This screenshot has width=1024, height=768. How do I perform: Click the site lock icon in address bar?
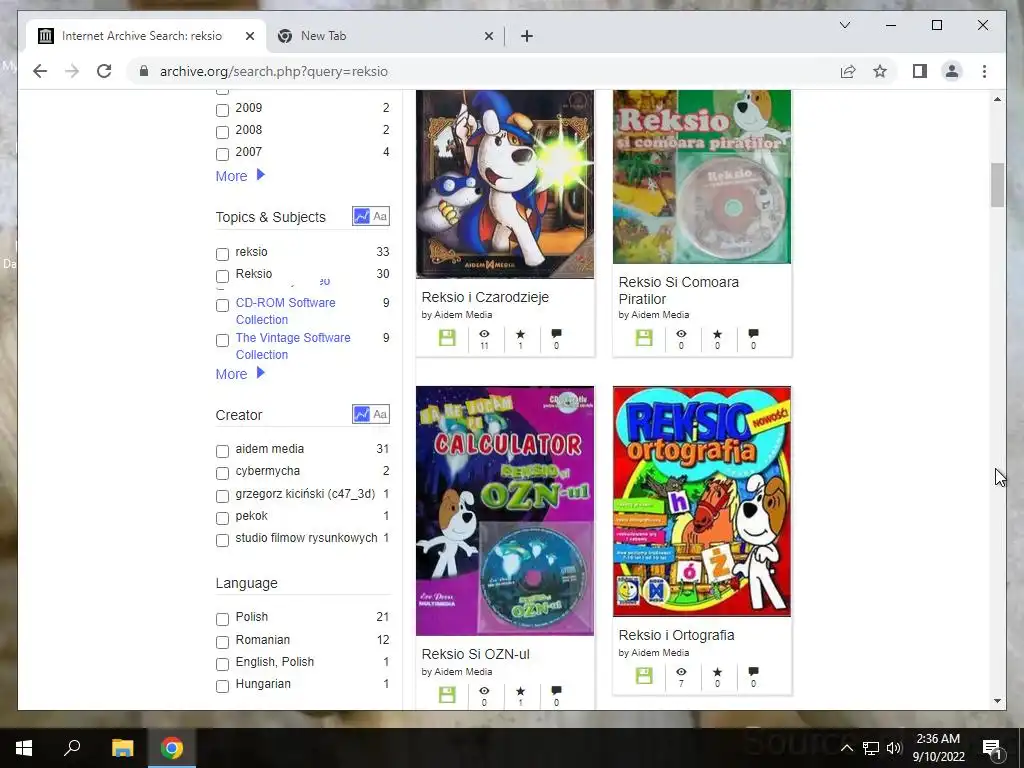(x=144, y=71)
